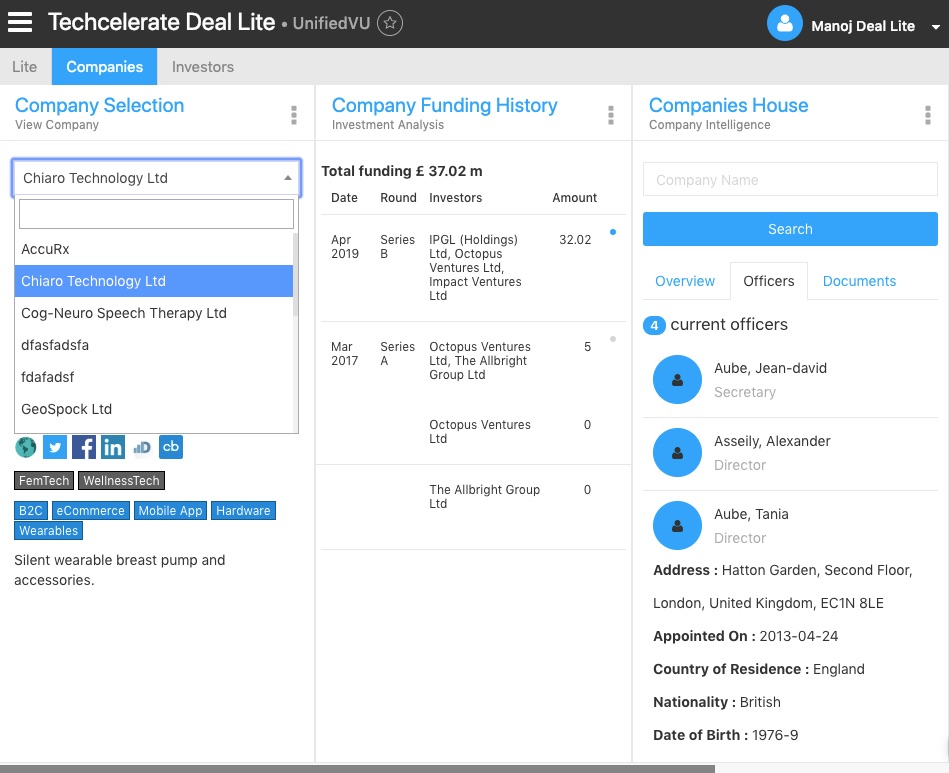Select GeoSpock Ltd from the company list
The width and height of the screenshot is (949, 773).
tap(67, 409)
